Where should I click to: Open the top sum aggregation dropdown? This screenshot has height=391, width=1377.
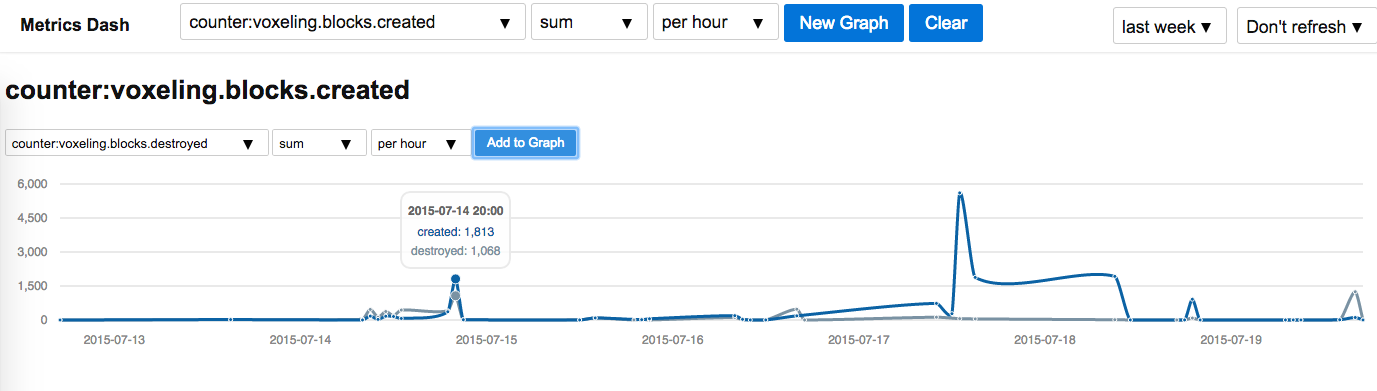click(x=588, y=22)
